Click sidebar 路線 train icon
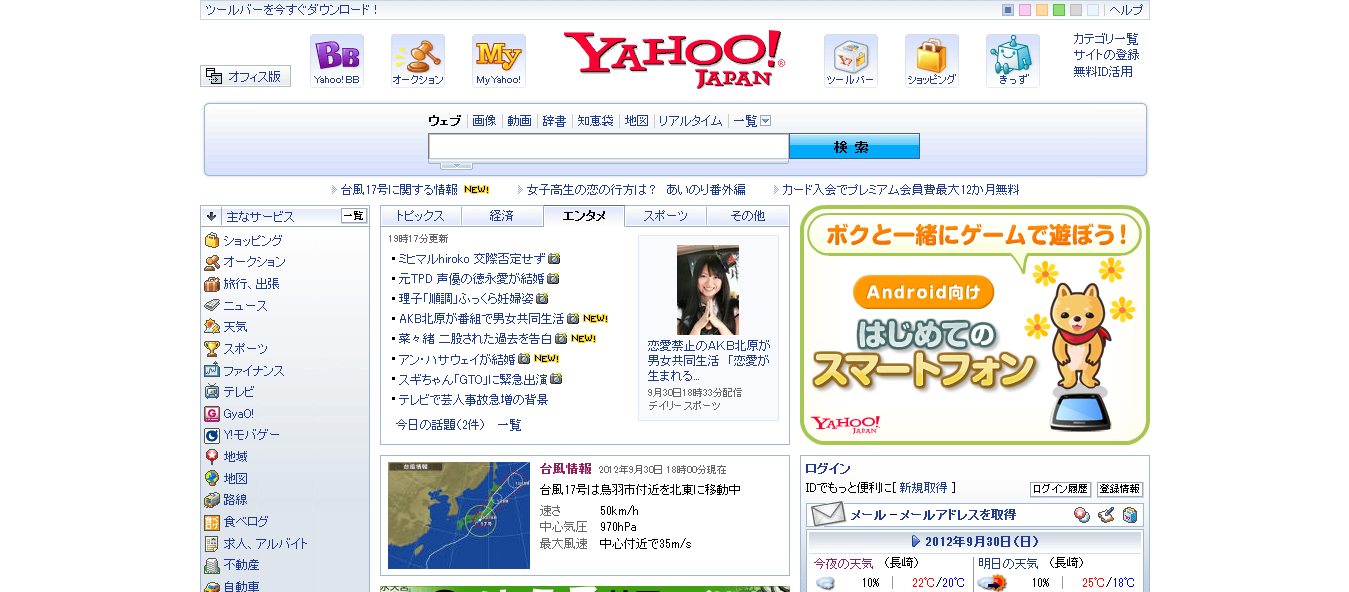The image size is (1349, 592). 212,500
